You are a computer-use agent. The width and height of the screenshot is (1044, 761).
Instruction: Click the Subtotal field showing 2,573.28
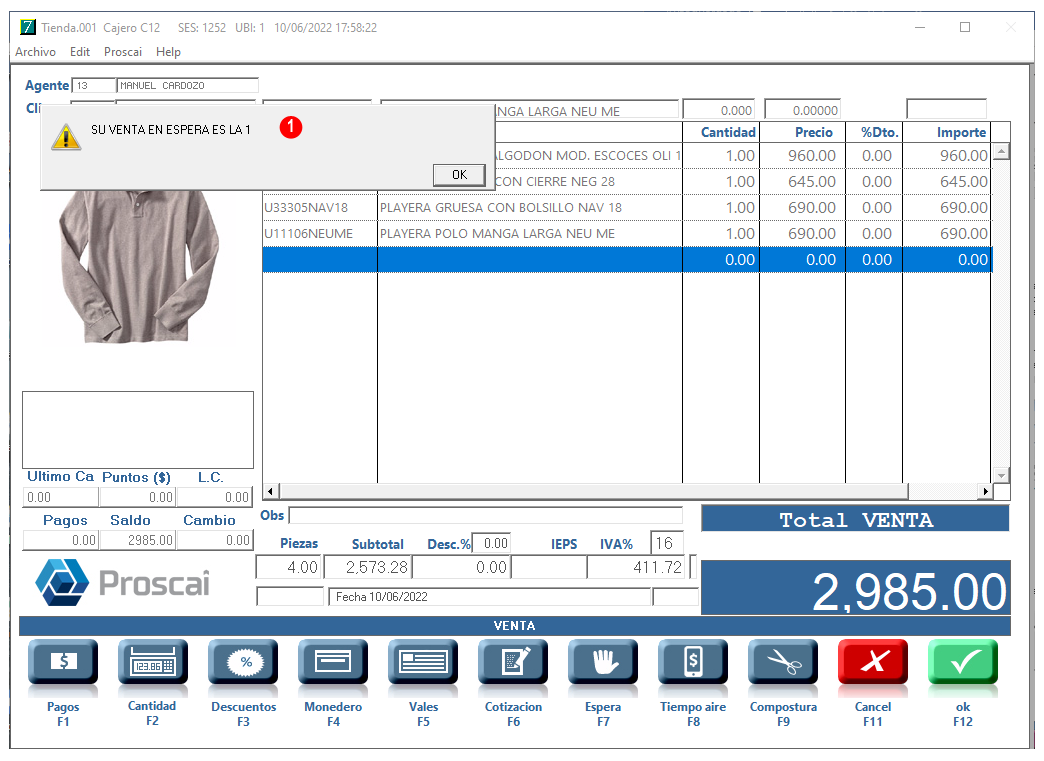pos(368,567)
